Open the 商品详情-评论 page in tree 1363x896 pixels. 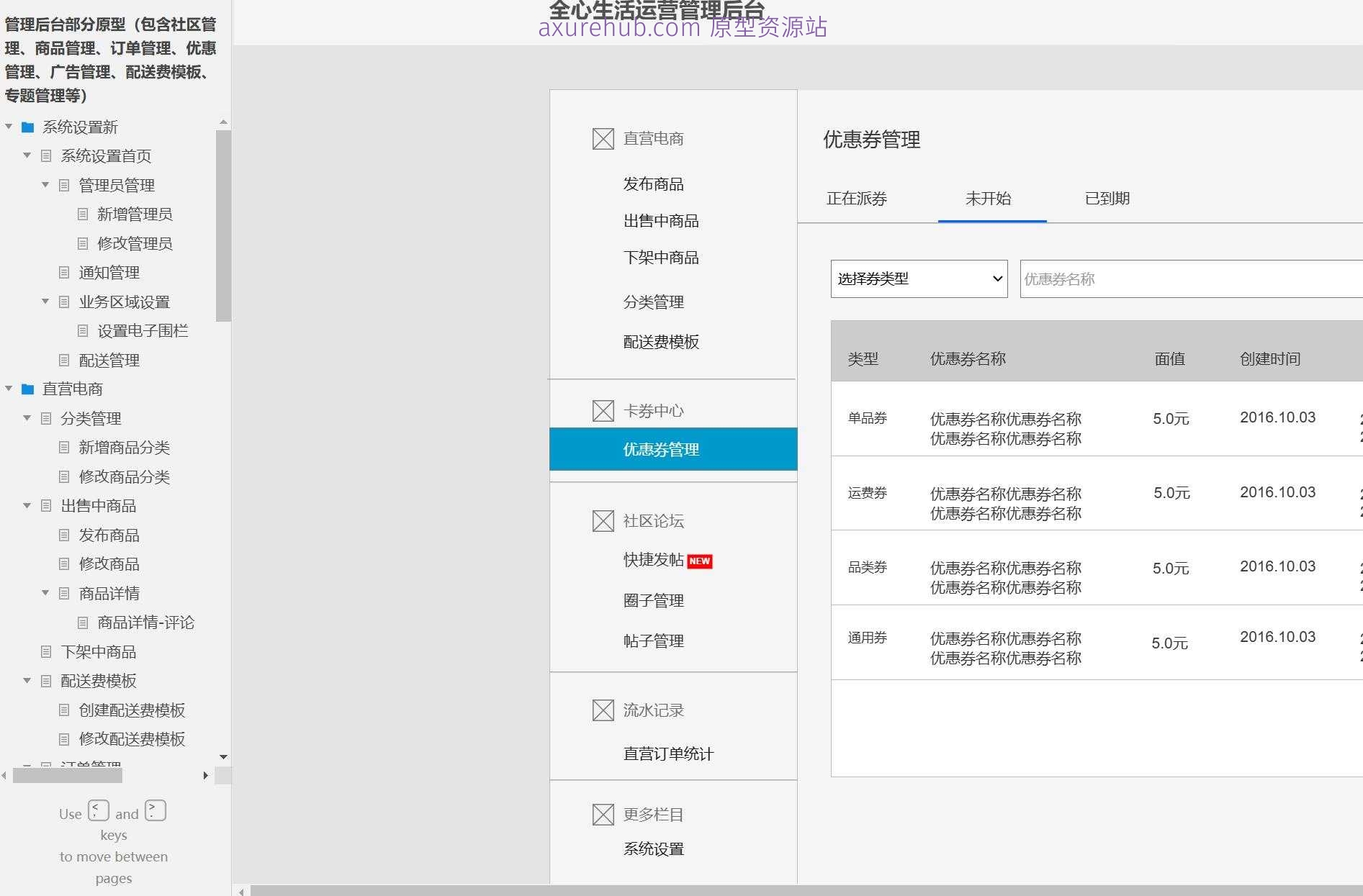pos(145,623)
